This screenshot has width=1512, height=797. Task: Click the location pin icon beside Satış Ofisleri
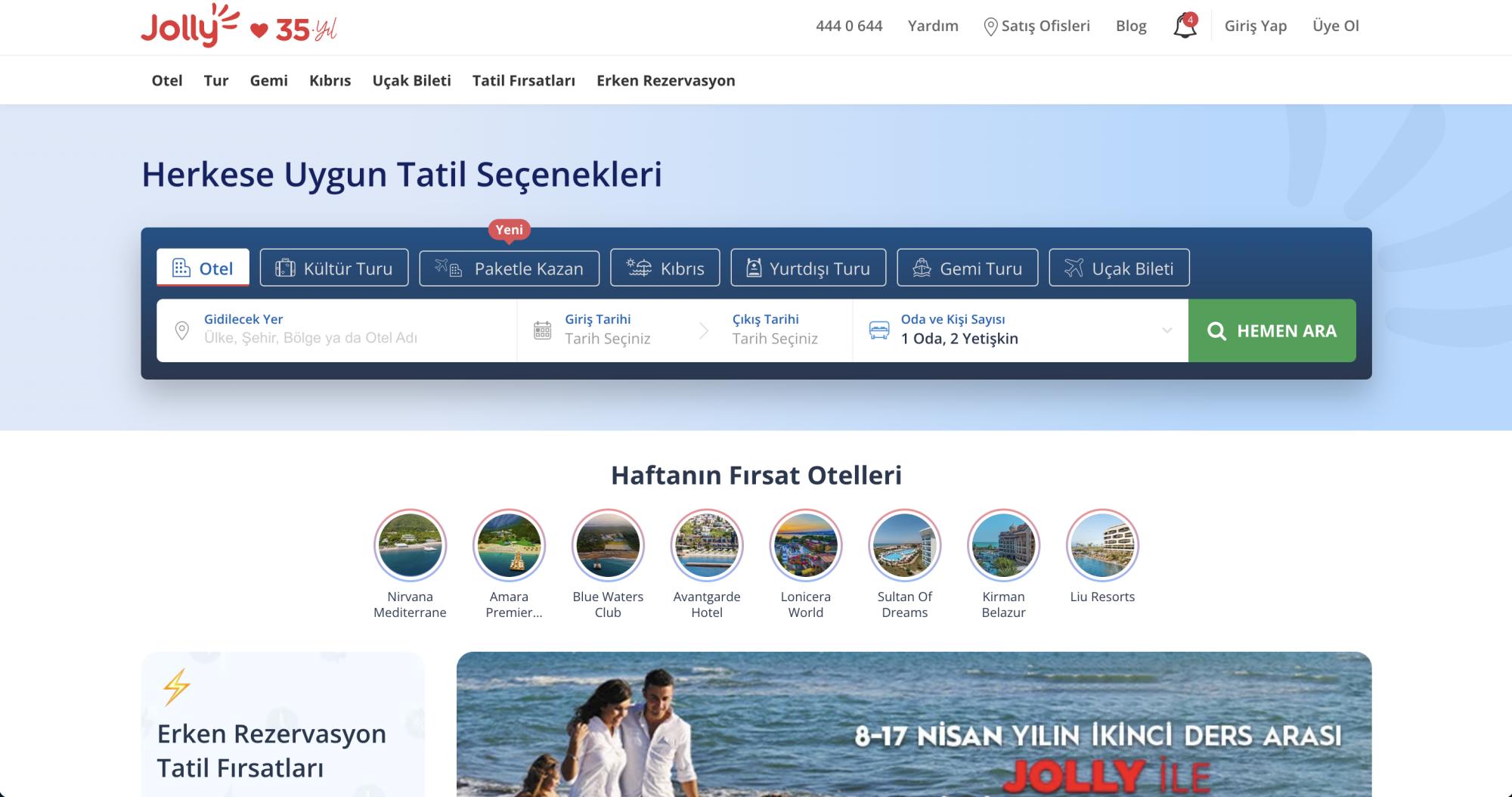pos(990,26)
